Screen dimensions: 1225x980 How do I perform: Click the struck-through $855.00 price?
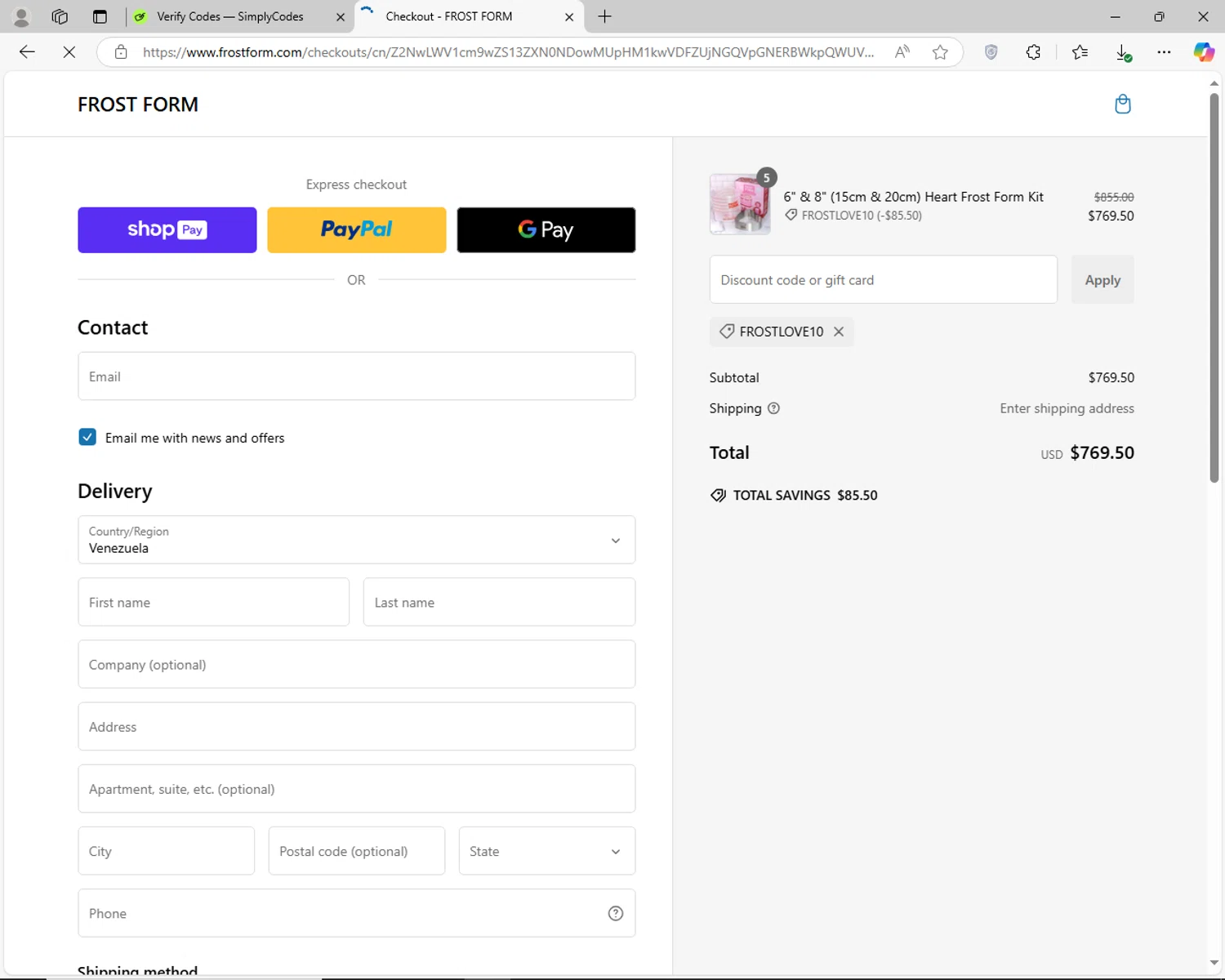(1114, 198)
